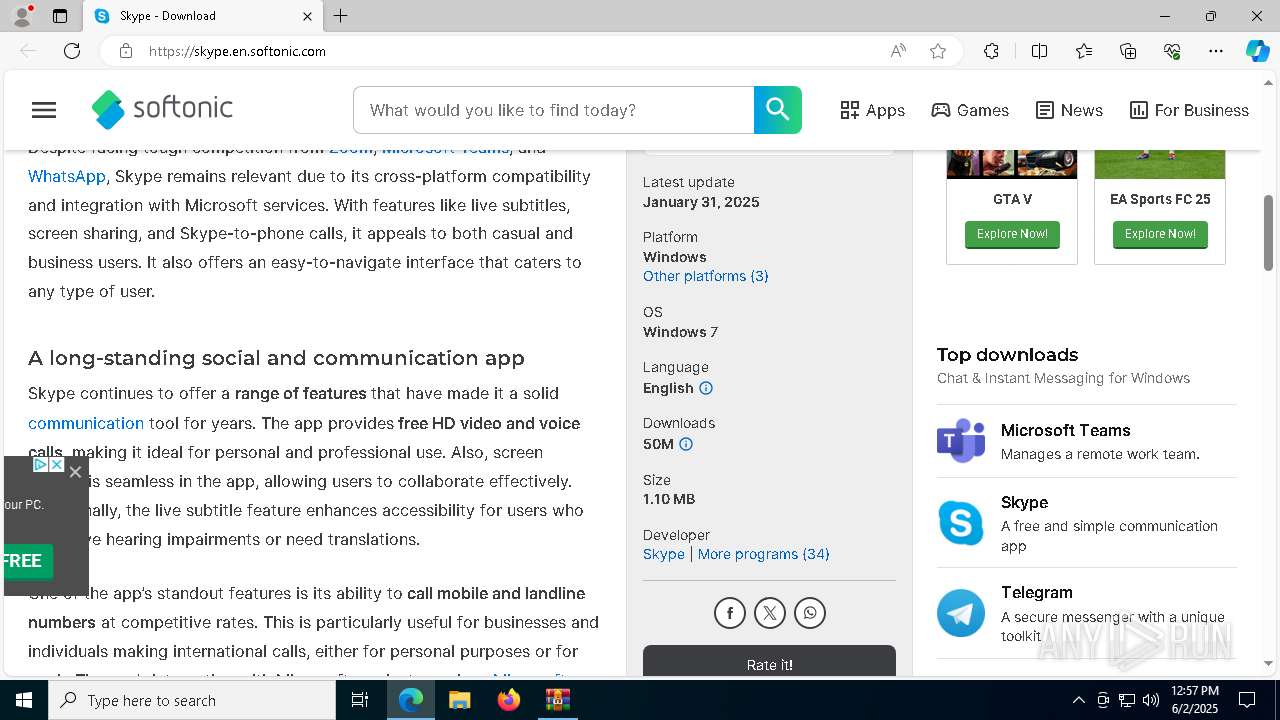
Task: Follow the WhatsApp link in article
Action: click(67, 176)
